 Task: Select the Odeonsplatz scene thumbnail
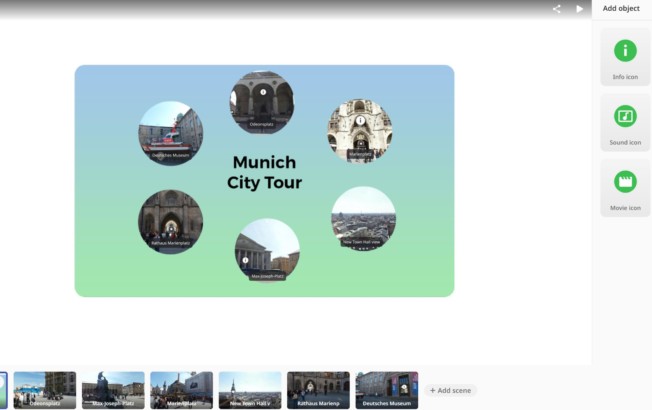point(44,389)
